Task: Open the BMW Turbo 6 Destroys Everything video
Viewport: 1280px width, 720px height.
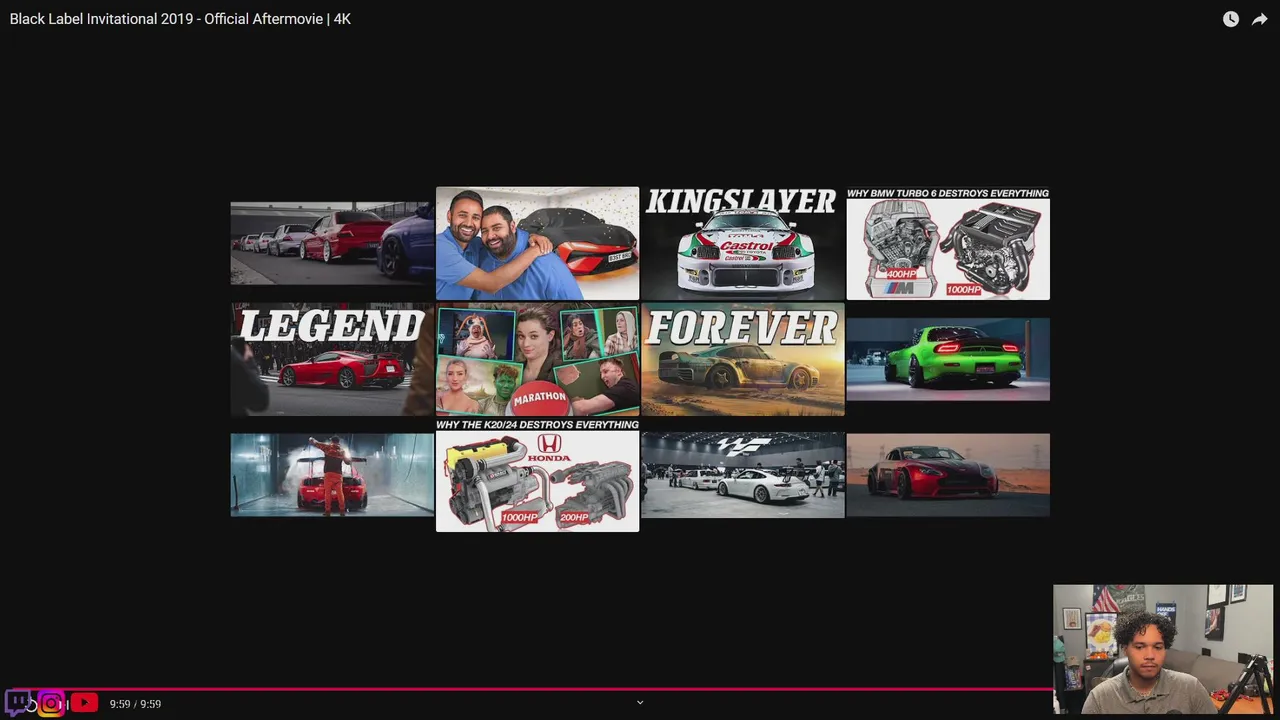Action: [948, 243]
